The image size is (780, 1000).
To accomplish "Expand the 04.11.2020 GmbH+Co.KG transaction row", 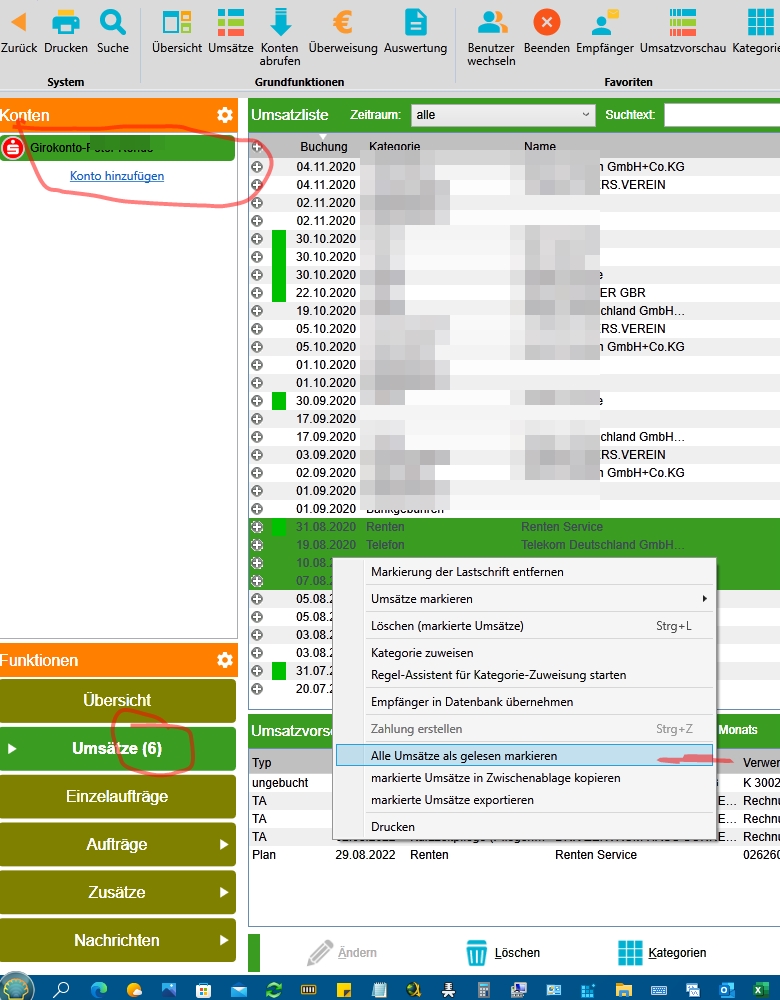I will [257, 166].
